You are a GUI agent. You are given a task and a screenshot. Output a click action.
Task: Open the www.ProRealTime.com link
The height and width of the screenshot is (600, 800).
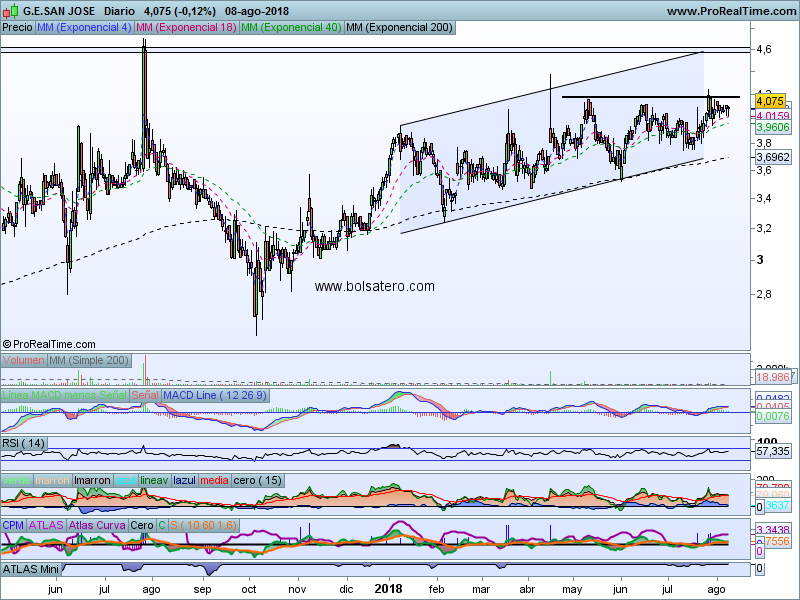click(730, 12)
